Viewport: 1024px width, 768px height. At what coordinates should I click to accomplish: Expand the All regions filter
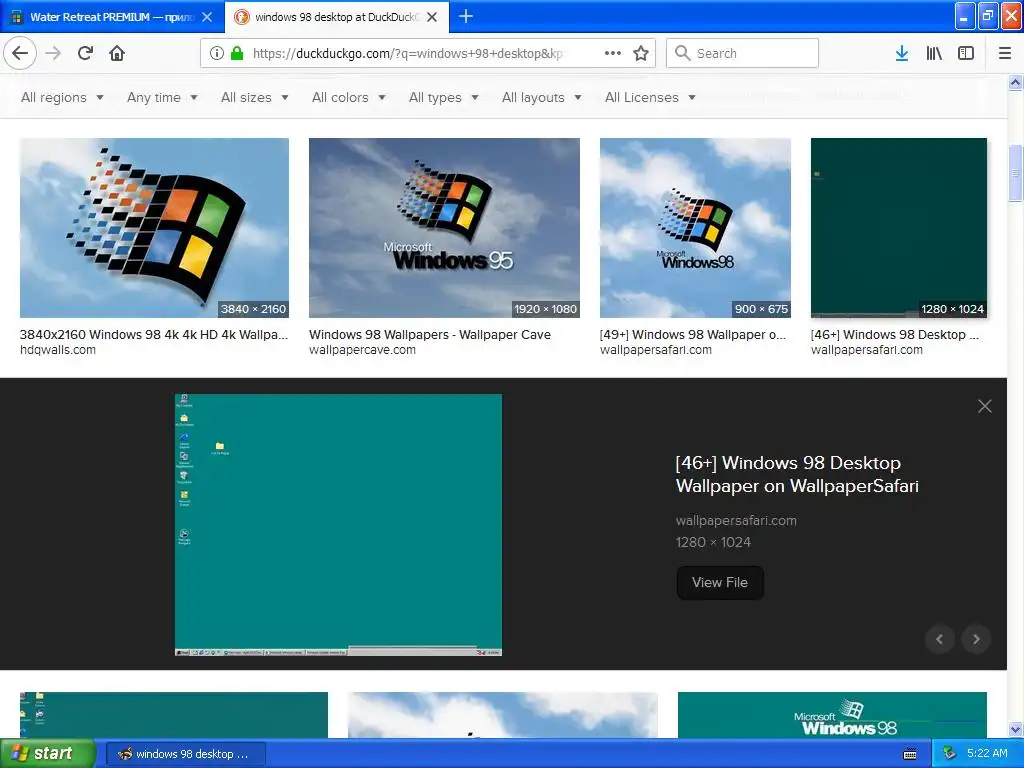pyautogui.click(x=62, y=97)
